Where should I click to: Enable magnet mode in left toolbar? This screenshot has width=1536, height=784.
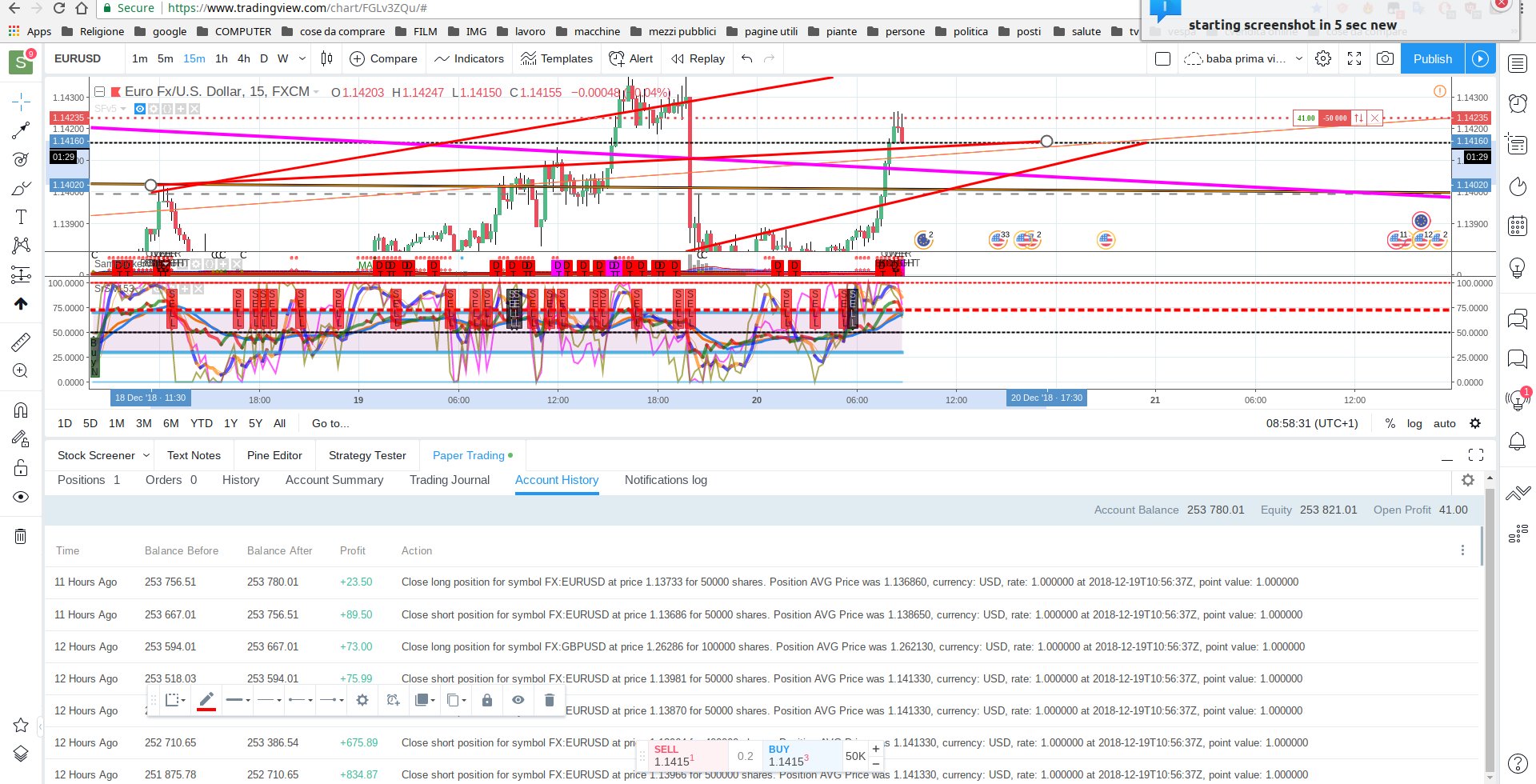(21, 410)
